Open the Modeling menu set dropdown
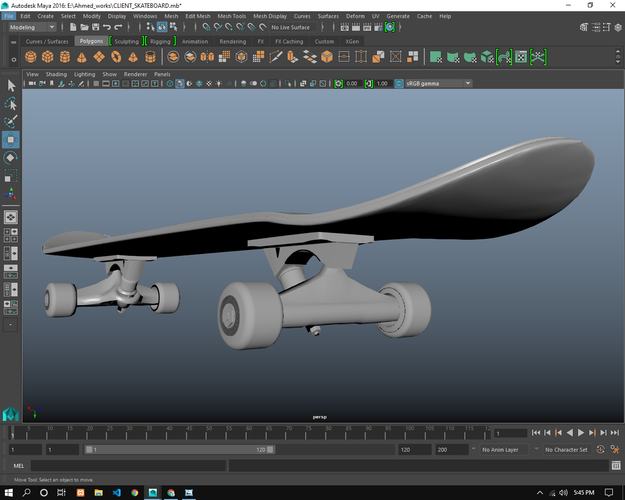Image resolution: width=625 pixels, height=500 pixels. 32,27
